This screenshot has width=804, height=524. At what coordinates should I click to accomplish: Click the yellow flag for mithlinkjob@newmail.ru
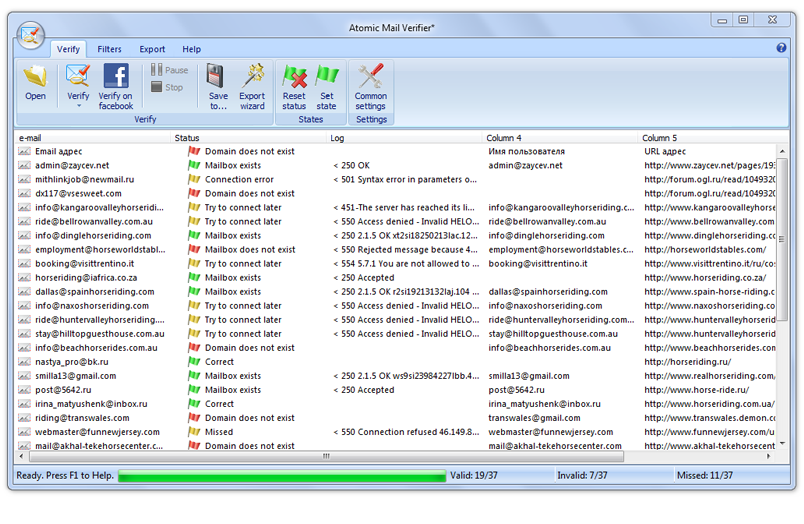(x=194, y=179)
